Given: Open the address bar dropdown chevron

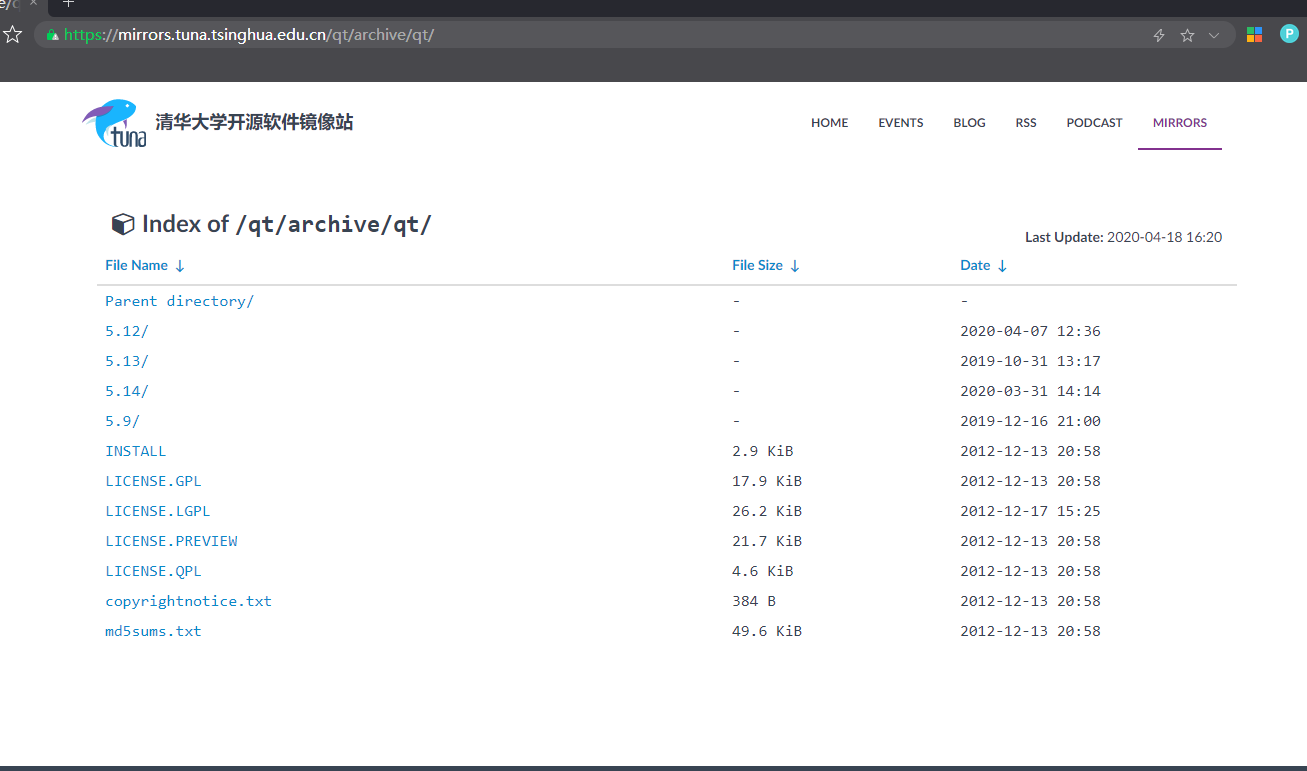Looking at the screenshot, I should click(1214, 35).
